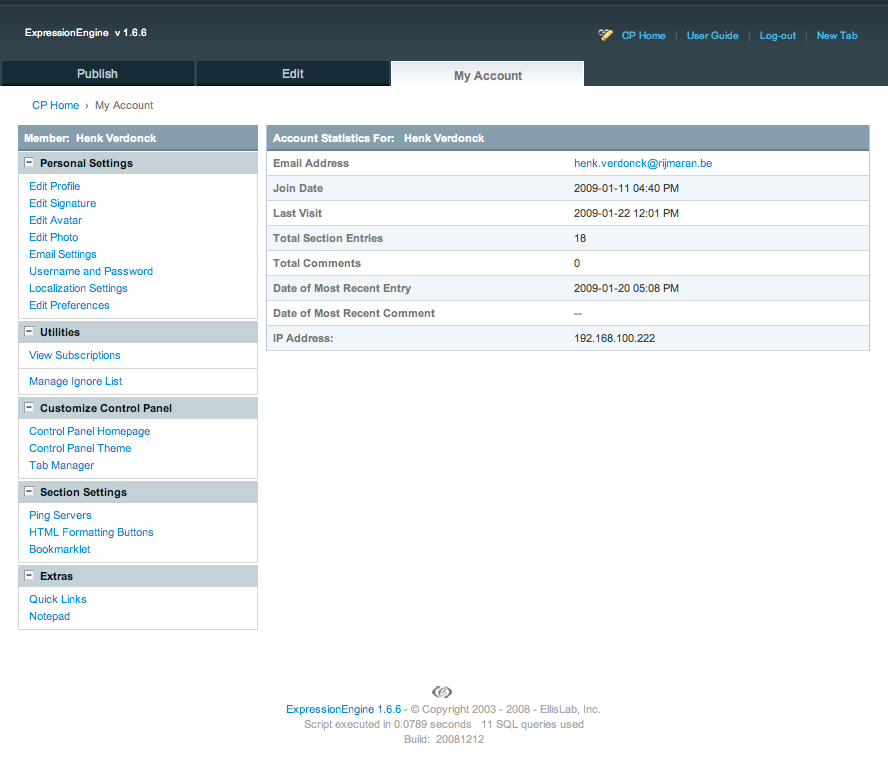
Task: Open the Tab Manager
Action: tap(62, 465)
